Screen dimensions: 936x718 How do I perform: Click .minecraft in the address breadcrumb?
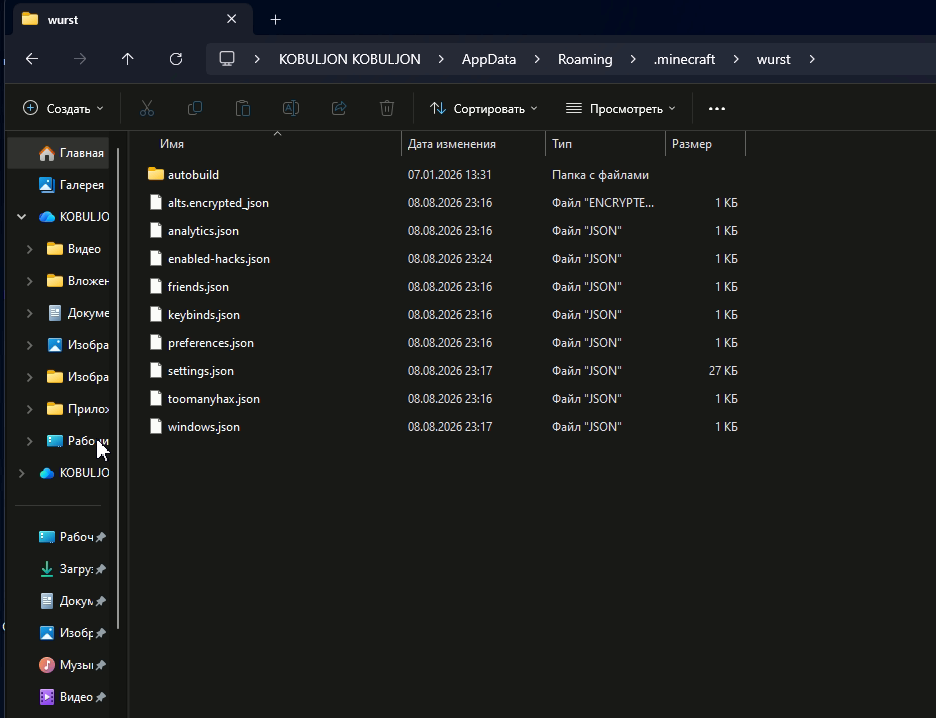(x=684, y=59)
